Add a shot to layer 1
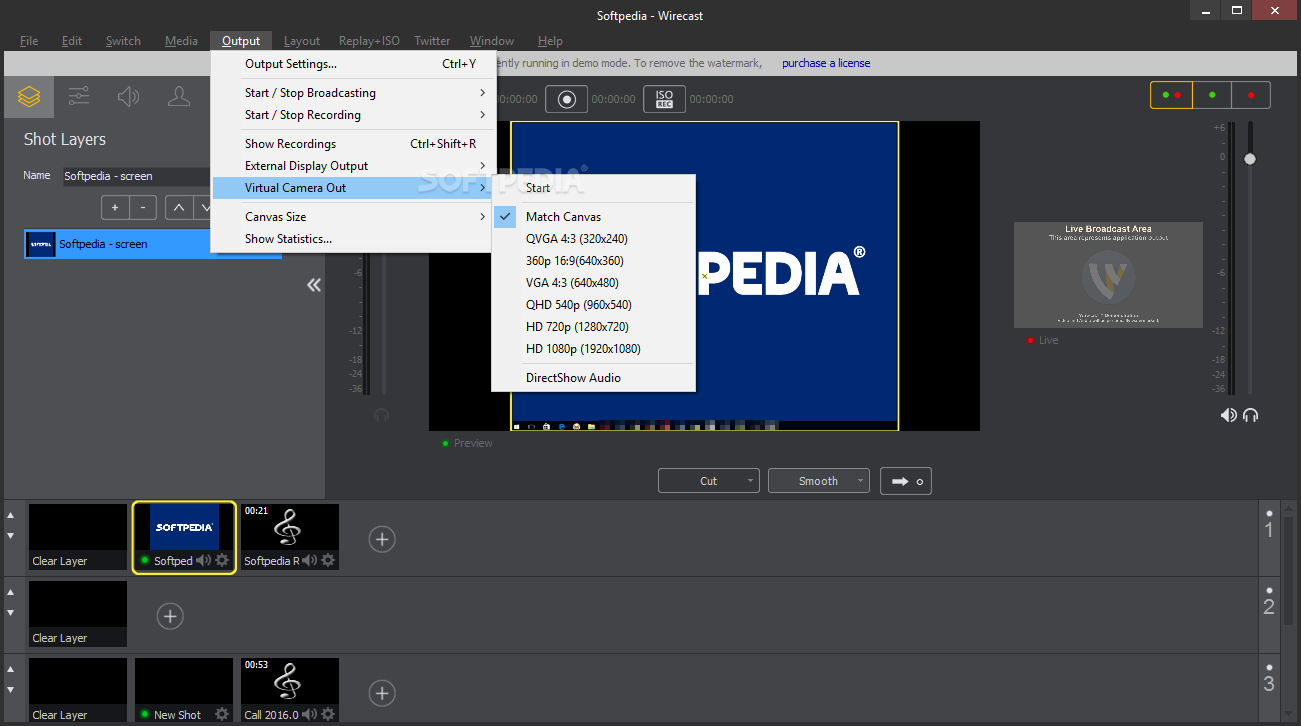Viewport: 1301px width, 726px height. coord(382,539)
